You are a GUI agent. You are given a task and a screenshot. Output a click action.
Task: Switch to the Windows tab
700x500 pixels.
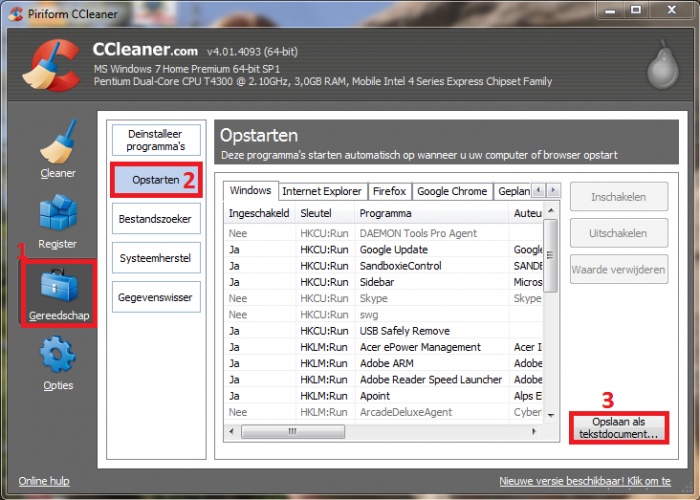pyautogui.click(x=250, y=191)
